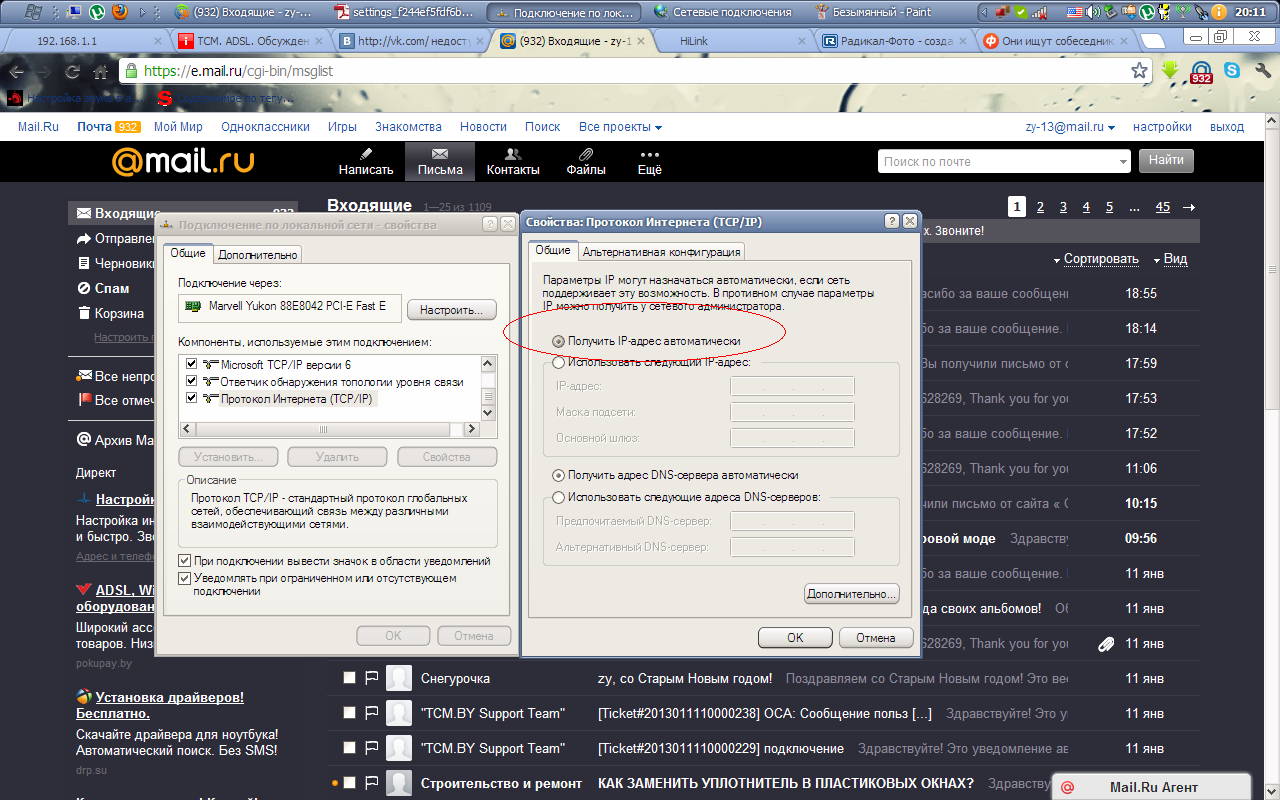This screenshot has width=1280, height=800.
Task: Open Вид dropdown
Action: pyautogui.click(x=1170, y=259)
